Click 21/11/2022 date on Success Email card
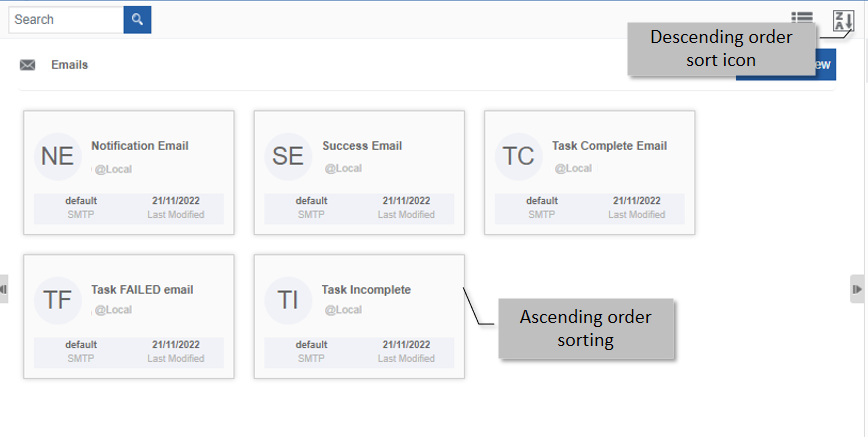Viewport: 868px width, 437px height. pos(406,200)
